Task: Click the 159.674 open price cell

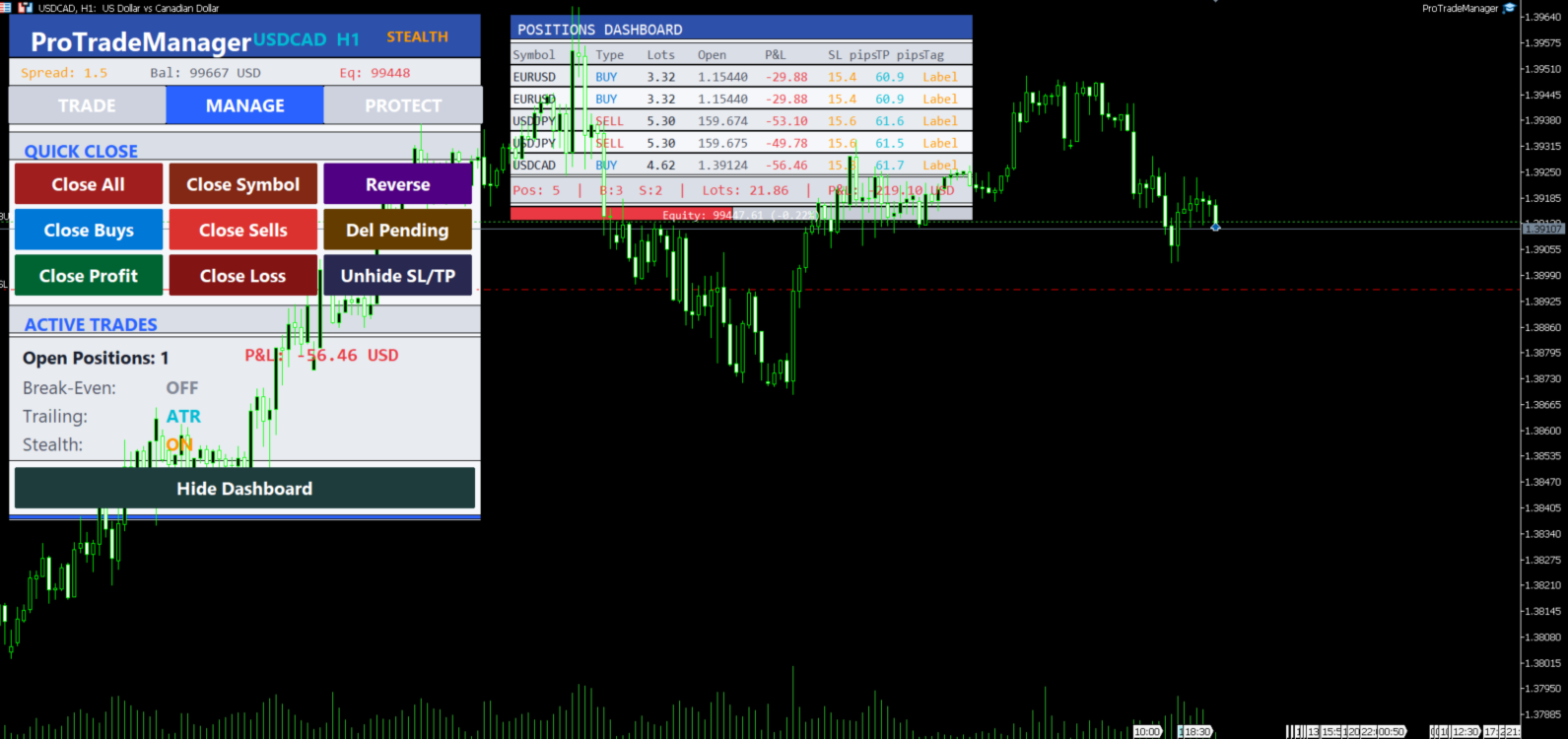Action: pyautogui.click(x=722, y=121)
